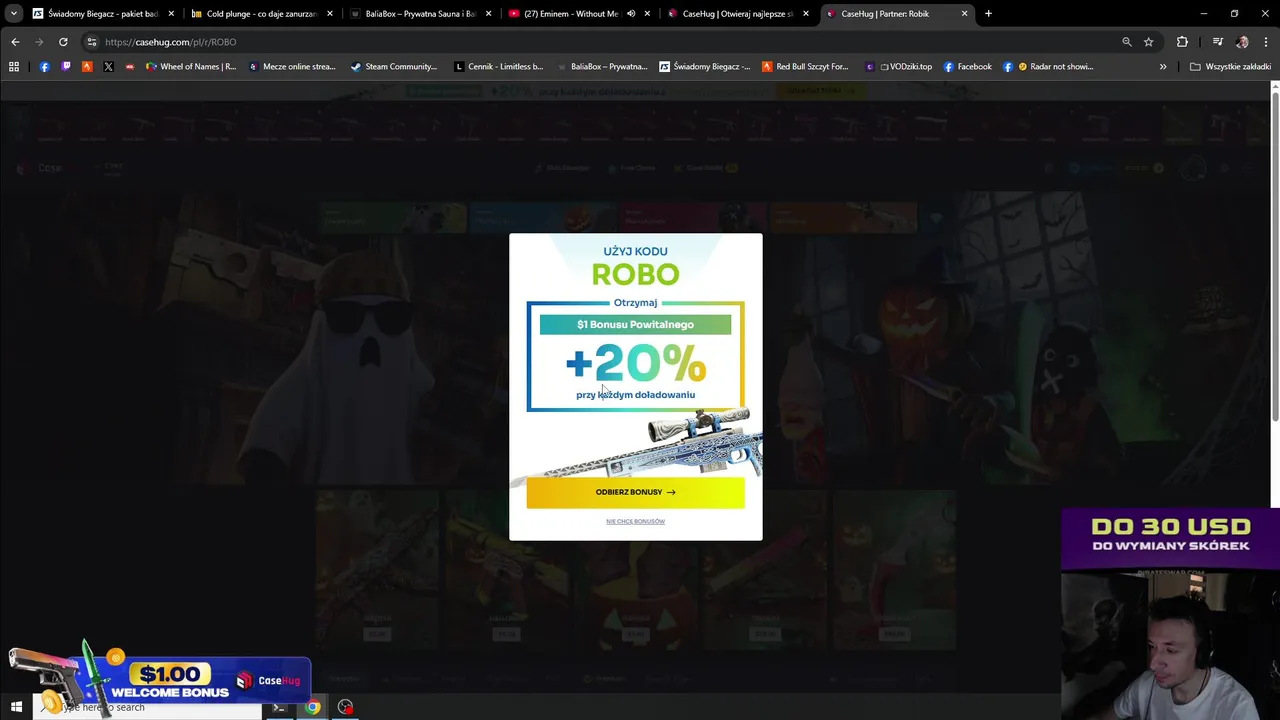Open Chrome icon on taskbar
Image resolution: width=1280 pixels, height=720 pixels.
tap(313, 707)
